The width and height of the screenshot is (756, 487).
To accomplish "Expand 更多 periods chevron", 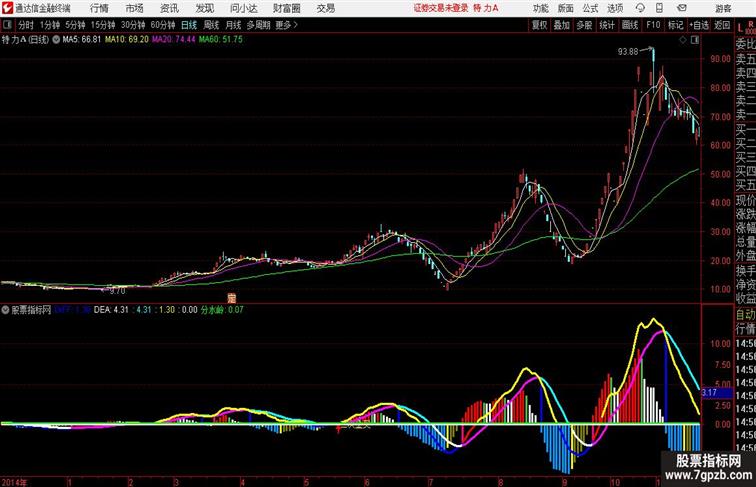I will click(x=286, y=25).
